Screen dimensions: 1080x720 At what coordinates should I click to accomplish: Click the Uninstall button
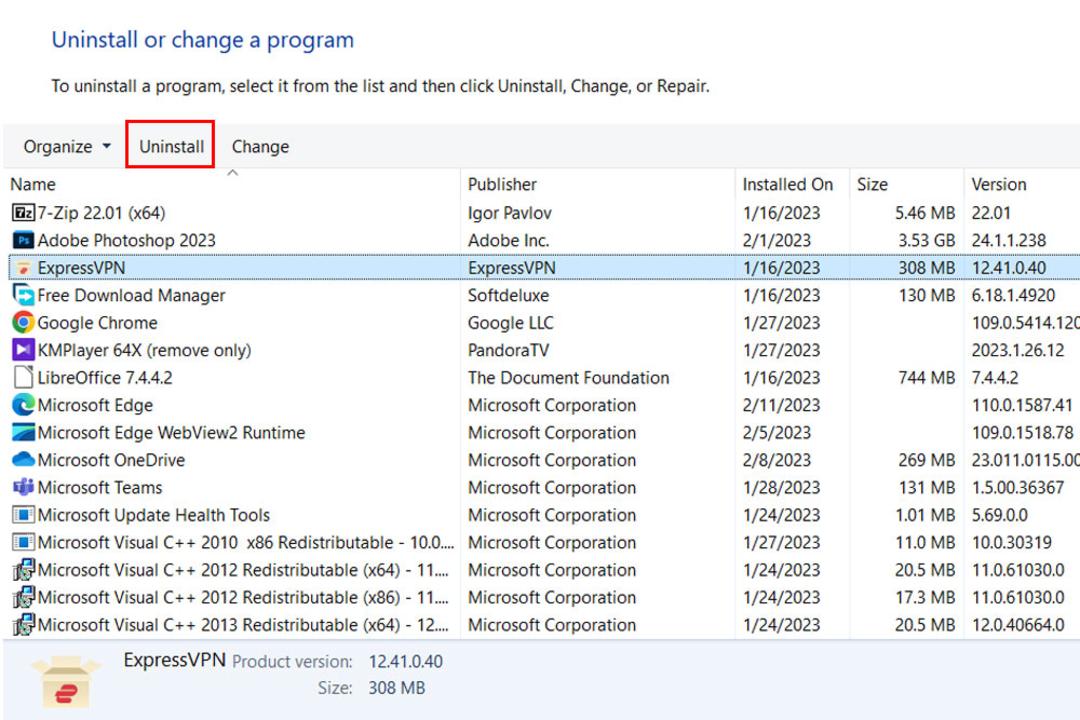(x=171, y=146)
